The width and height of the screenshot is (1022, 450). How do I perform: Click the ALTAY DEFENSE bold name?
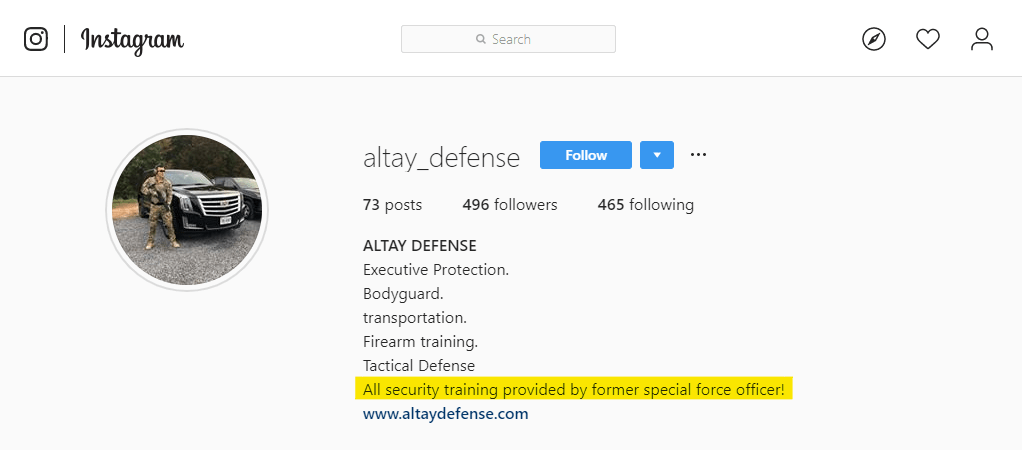[420, 246]
